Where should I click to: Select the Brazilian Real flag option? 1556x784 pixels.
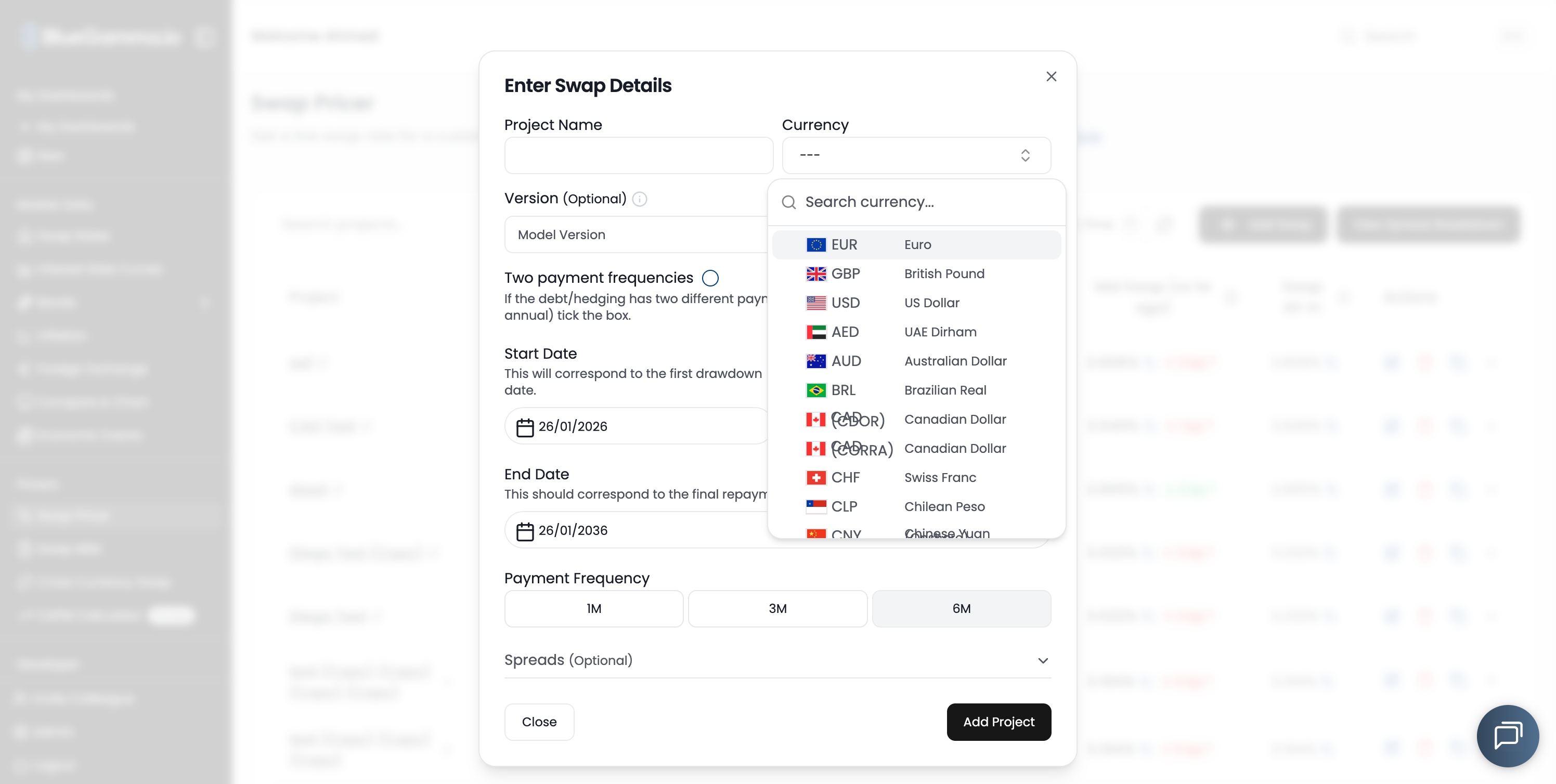coord(816,390)
